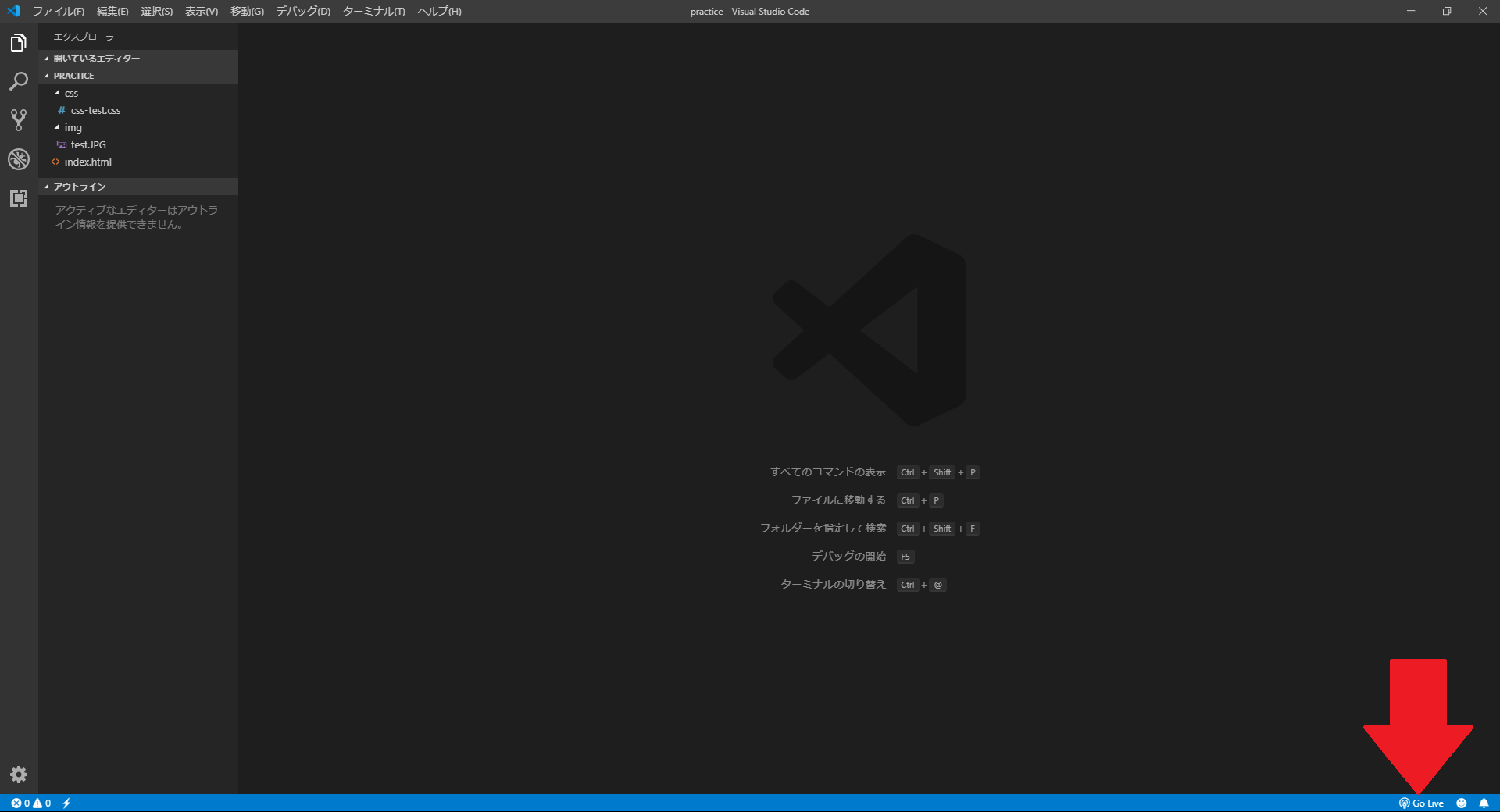Click the errors and warnings indicator in the status bar

coord(31,803)
